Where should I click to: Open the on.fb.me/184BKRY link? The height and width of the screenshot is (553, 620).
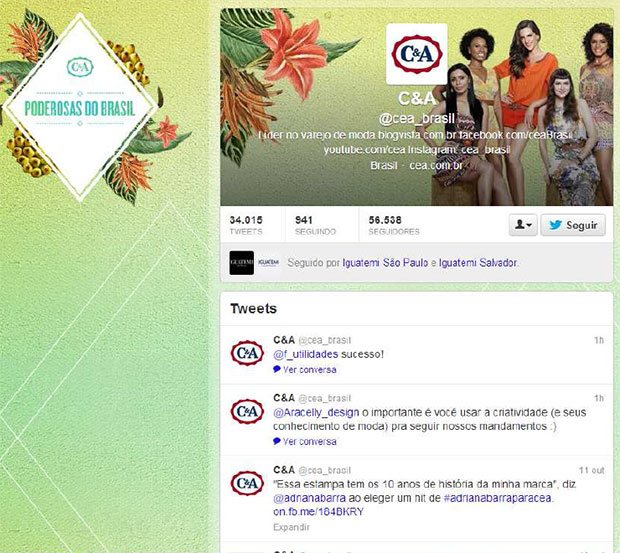[x=318, y=512]
